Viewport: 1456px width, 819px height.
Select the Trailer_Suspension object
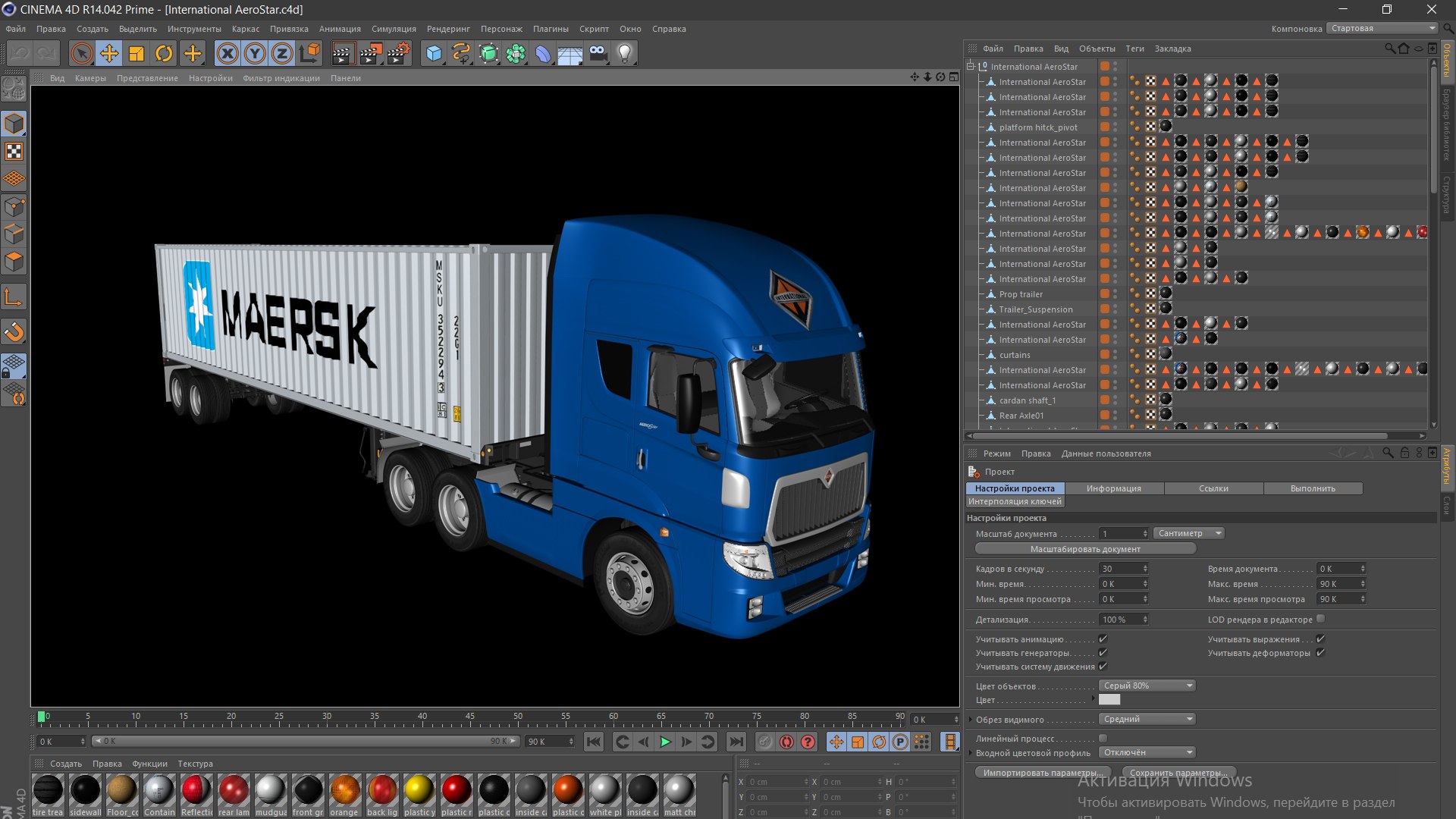pos(1036,309)
